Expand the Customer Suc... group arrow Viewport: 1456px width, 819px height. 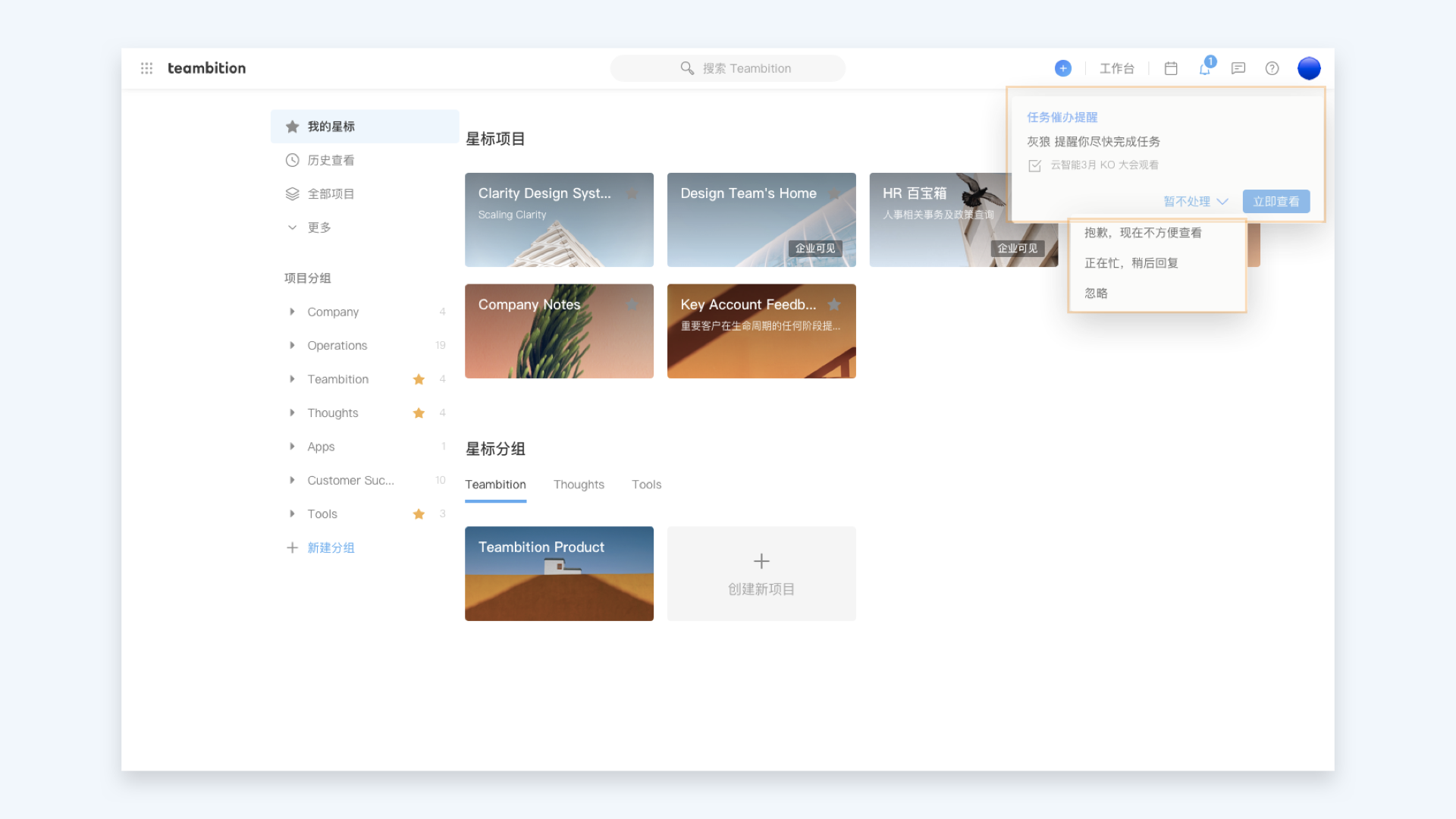[292, 480]
